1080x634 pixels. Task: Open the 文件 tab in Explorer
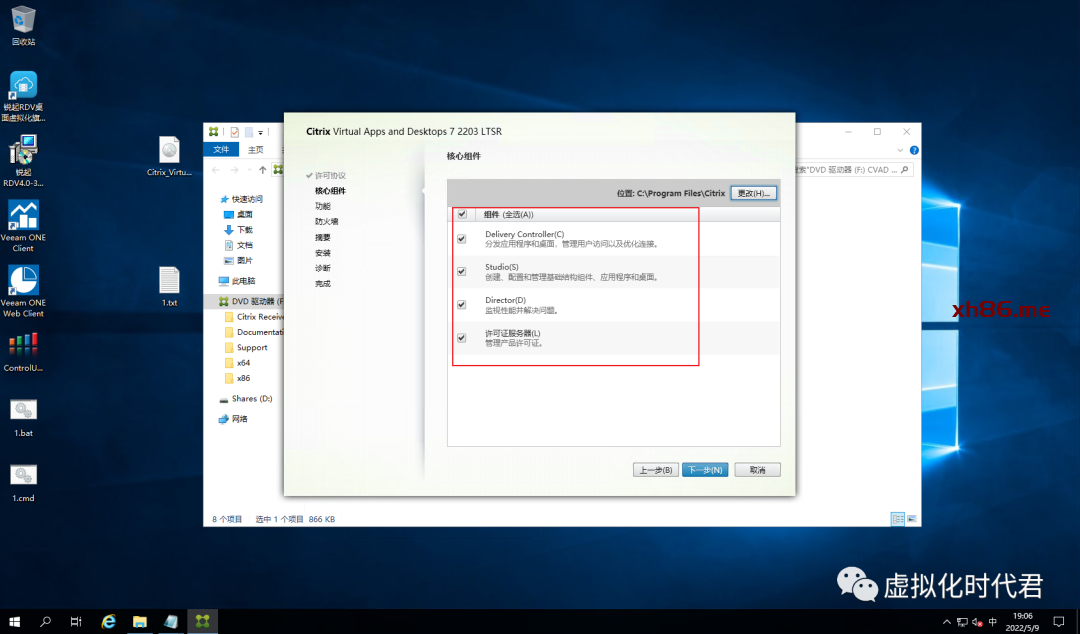coord(221,150)
